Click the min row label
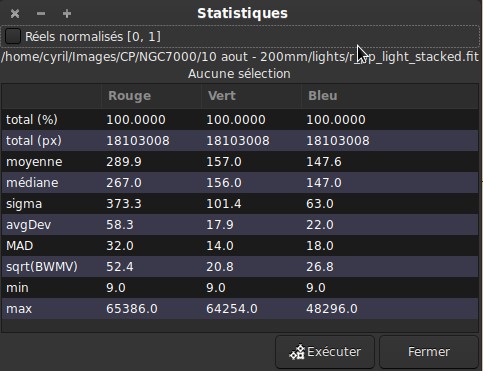Image resolution: width=483 pixels, height=371 pixels. pos(17,288)
